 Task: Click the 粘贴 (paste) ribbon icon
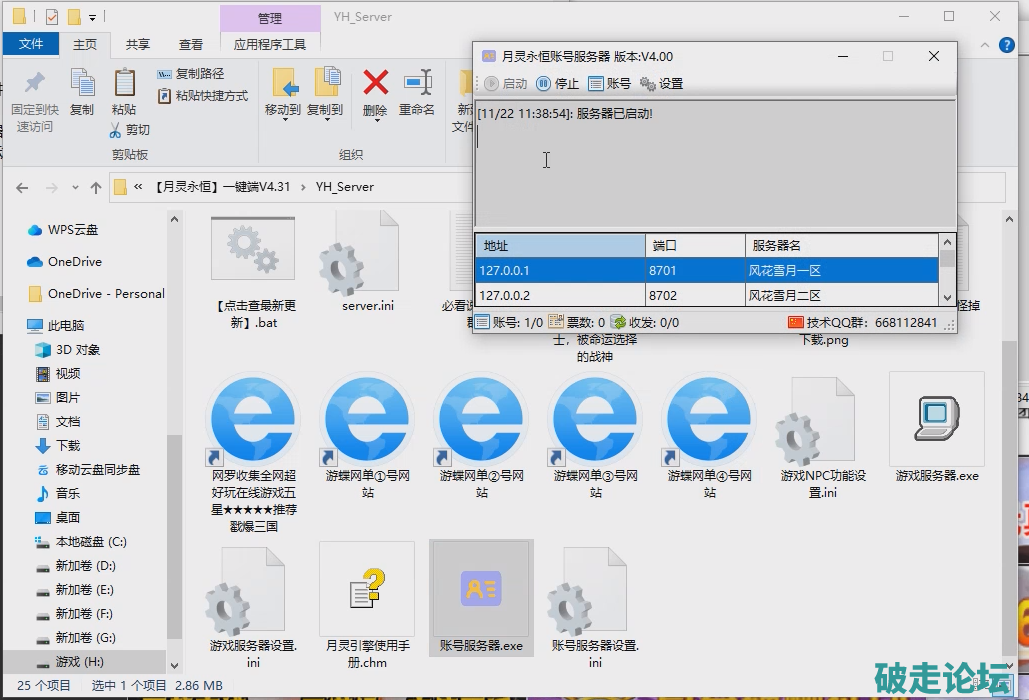click(x=124, y=84)
